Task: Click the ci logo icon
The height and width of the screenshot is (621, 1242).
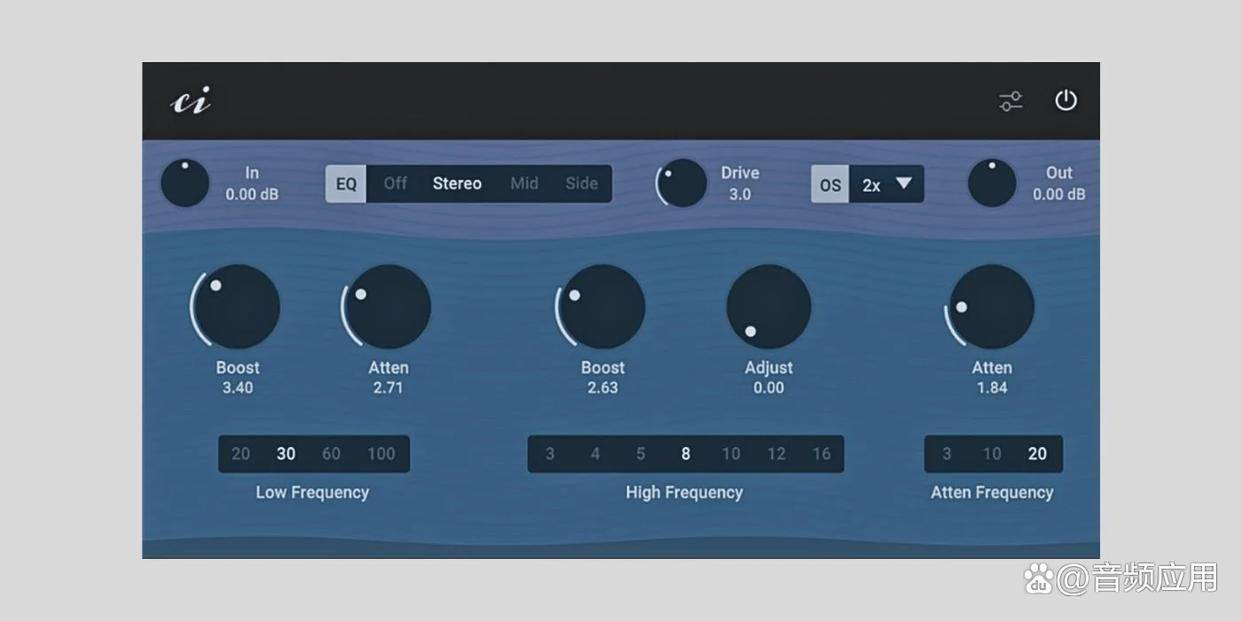Action: (191, 101)
